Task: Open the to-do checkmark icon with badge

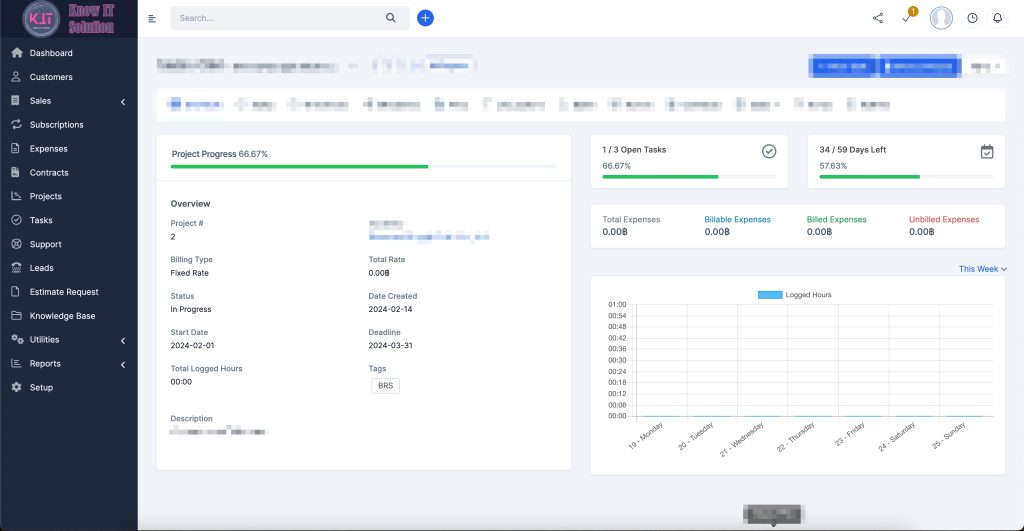Action: (907, 18)
